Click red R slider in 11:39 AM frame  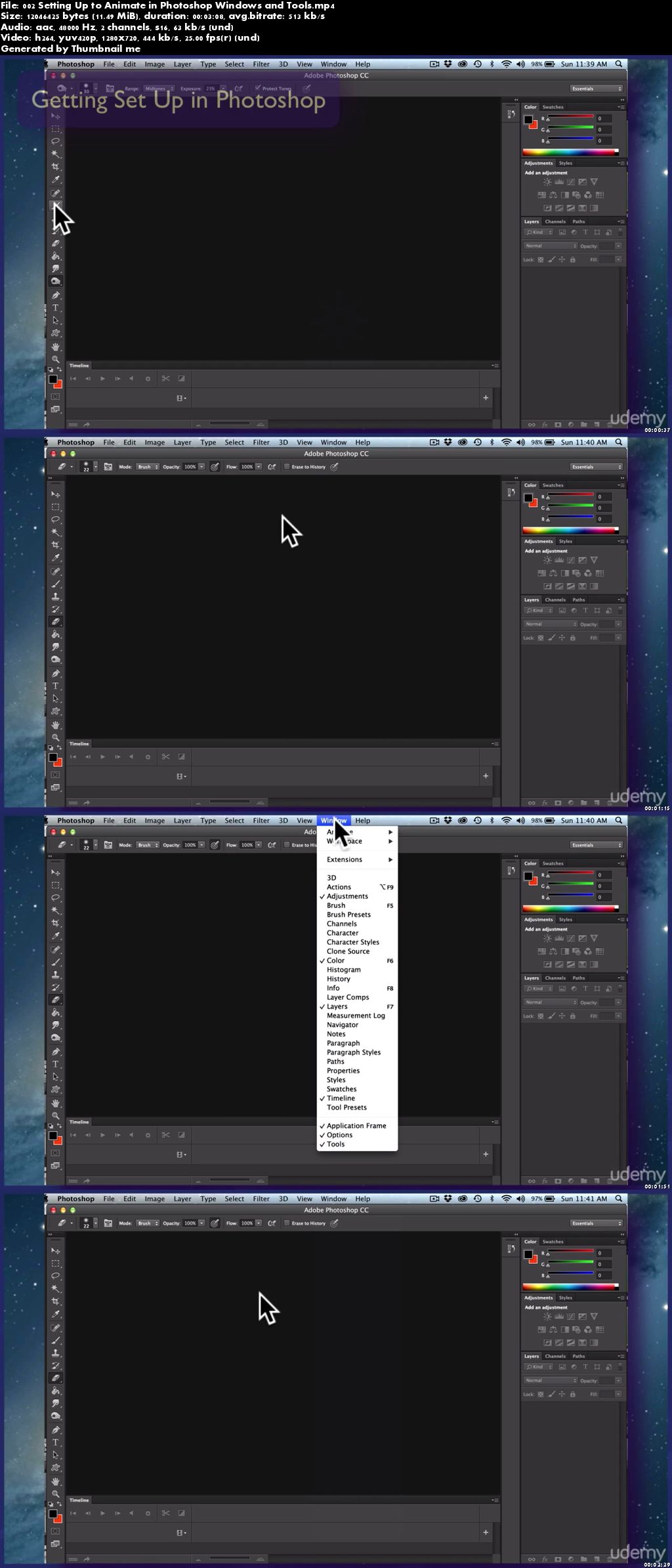click(570, 118)
